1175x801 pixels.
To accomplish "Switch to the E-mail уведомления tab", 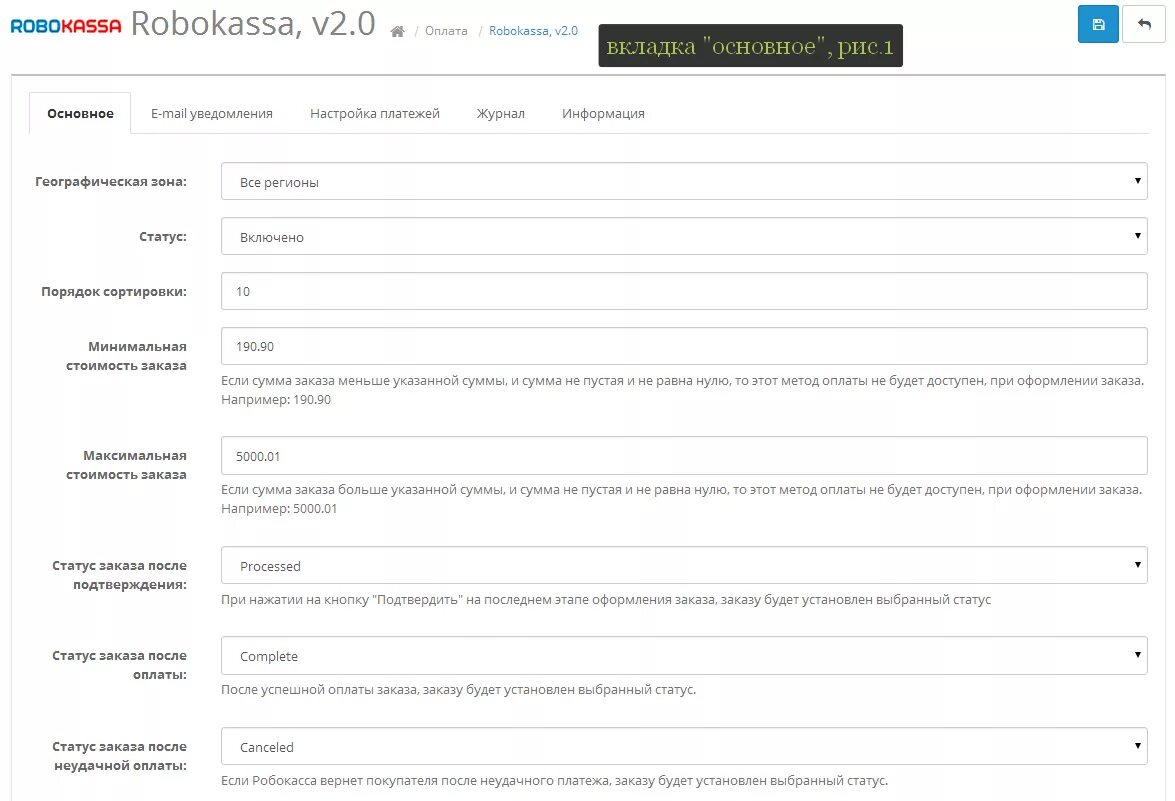I will click(211, 113).
